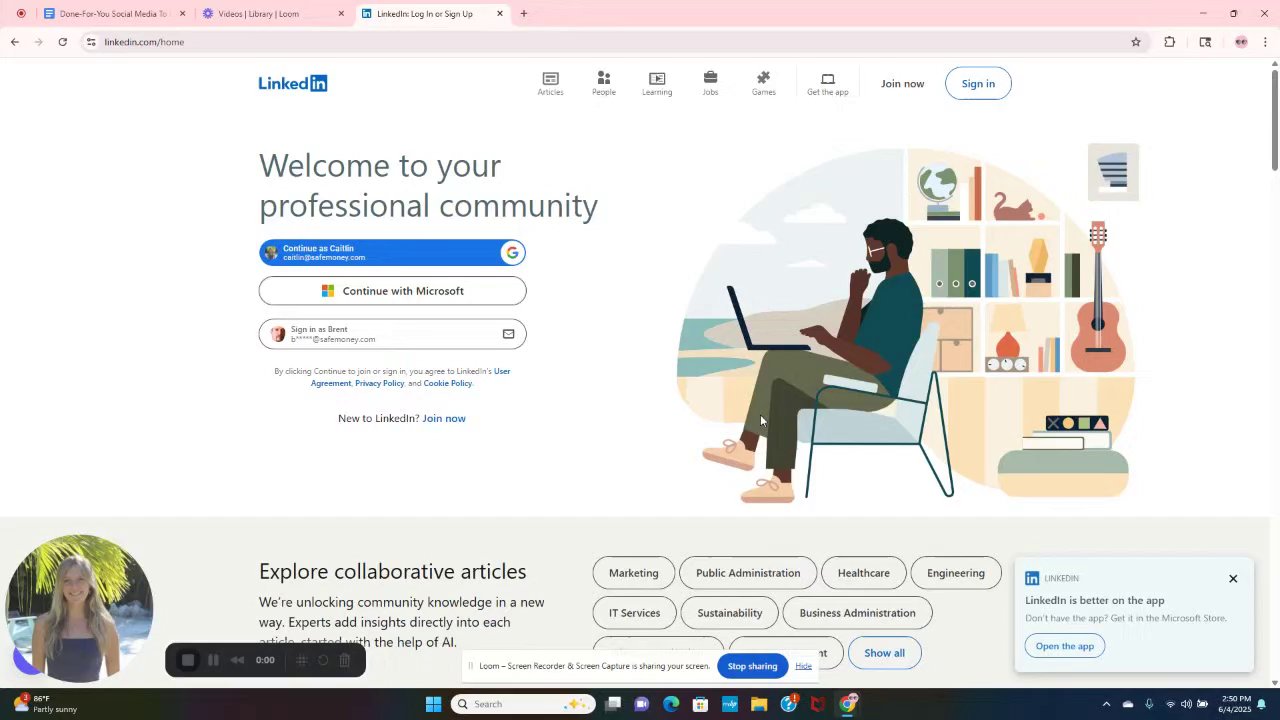
Task: Select the IT Services topic pill
Action: [x=634, y=613]
